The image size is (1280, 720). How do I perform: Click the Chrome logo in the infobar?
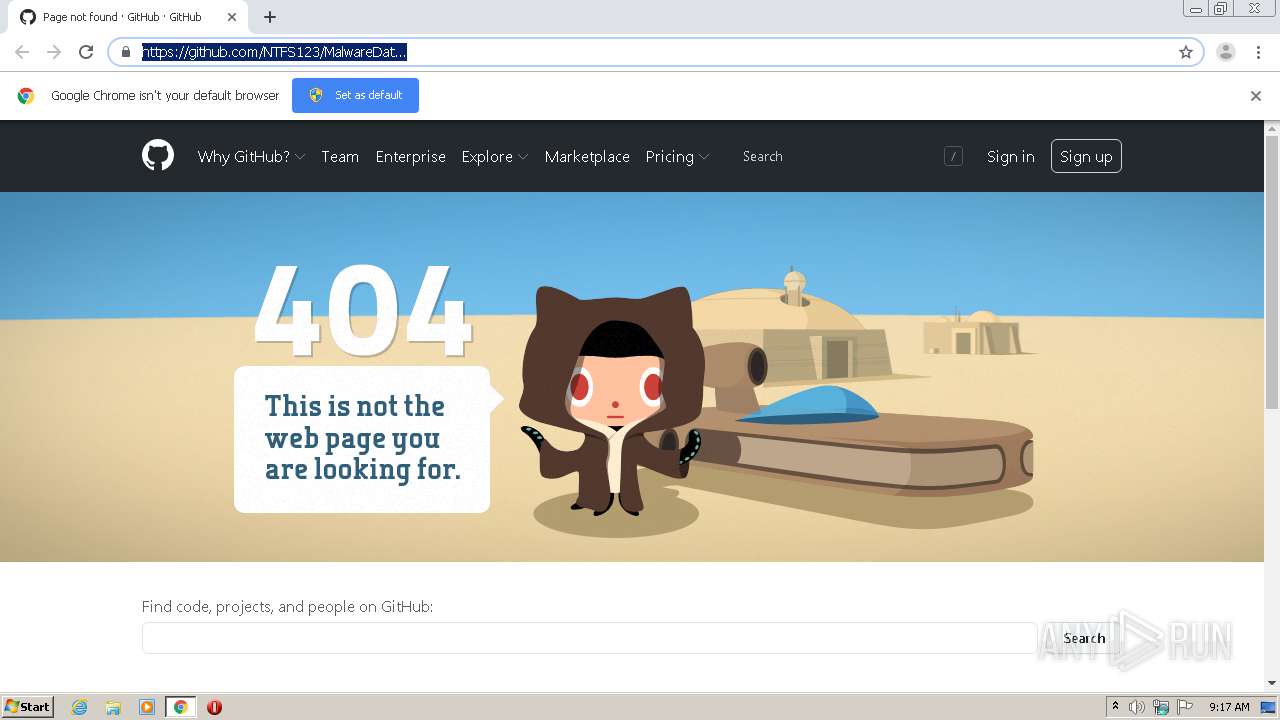(26, 96)
